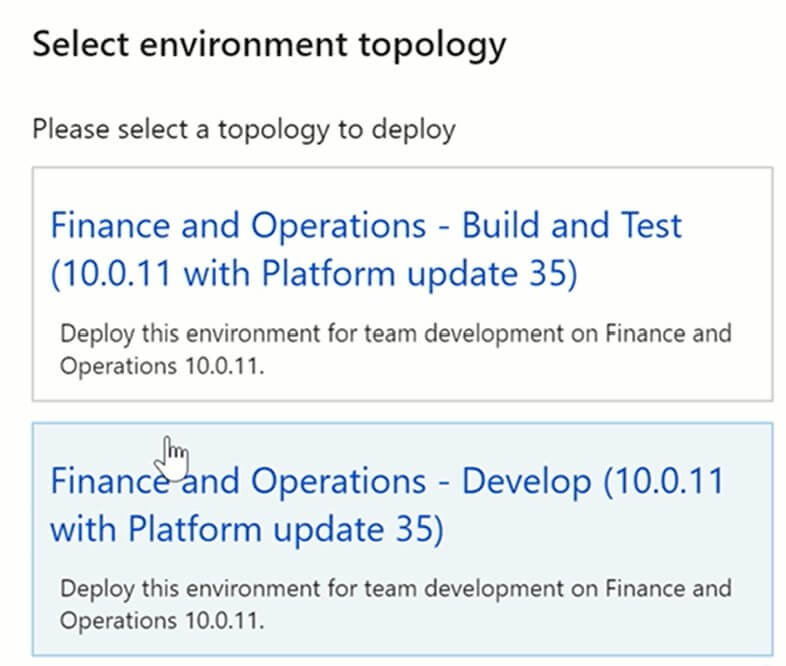This screenshot has height=666, width=786.
Task: Click the words 'Build and Test'
Action: [571, 225]
